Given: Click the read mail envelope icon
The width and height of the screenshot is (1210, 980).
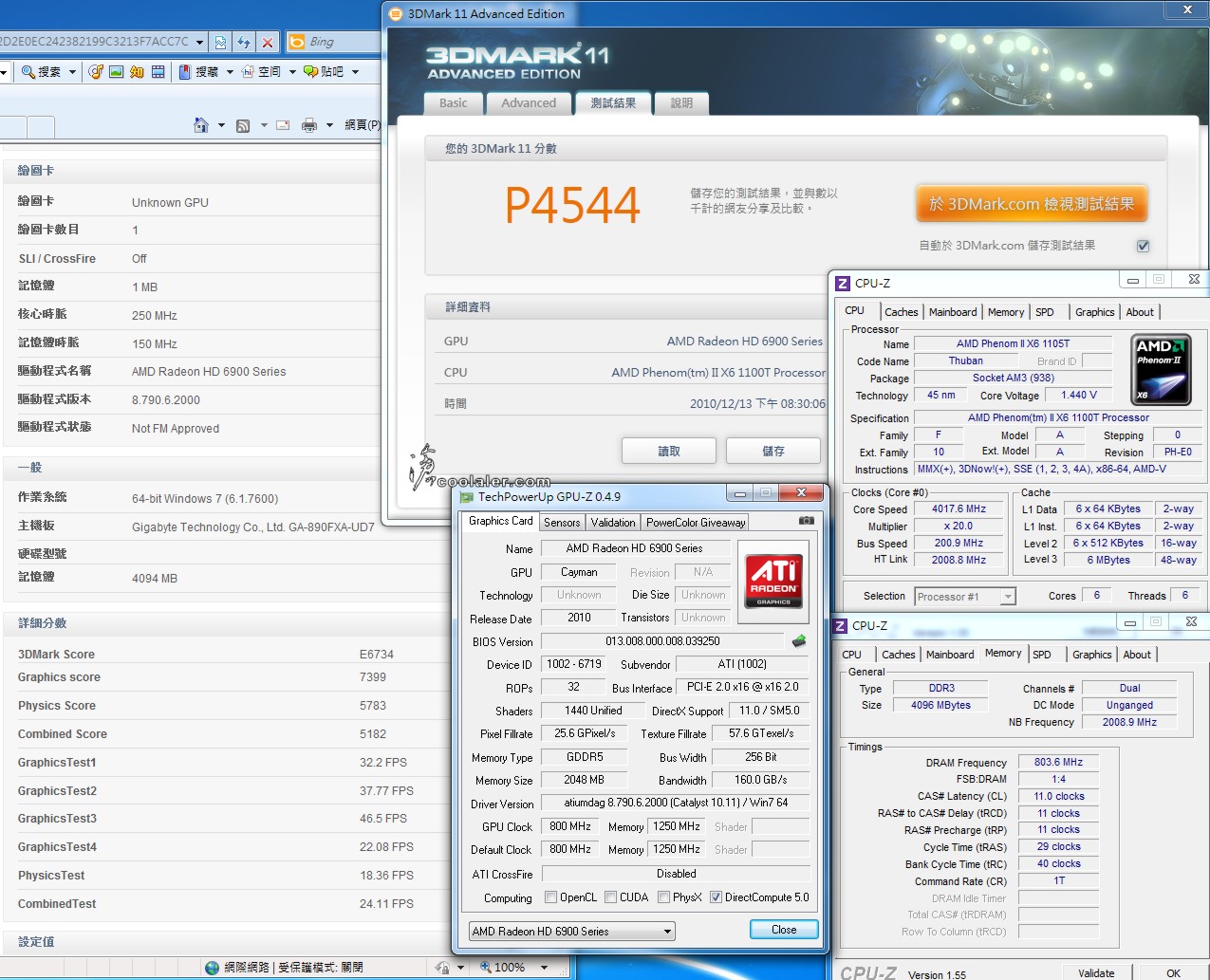Looking at the screenshot, I should [x=283, y=125].
